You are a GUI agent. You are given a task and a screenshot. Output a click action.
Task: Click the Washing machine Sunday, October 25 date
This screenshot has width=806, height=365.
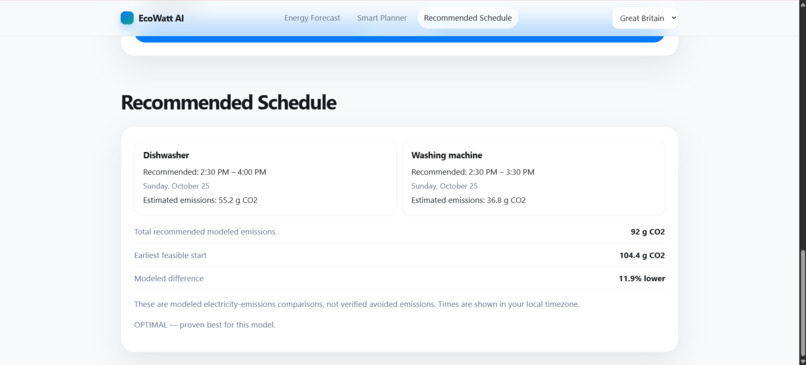445,186
